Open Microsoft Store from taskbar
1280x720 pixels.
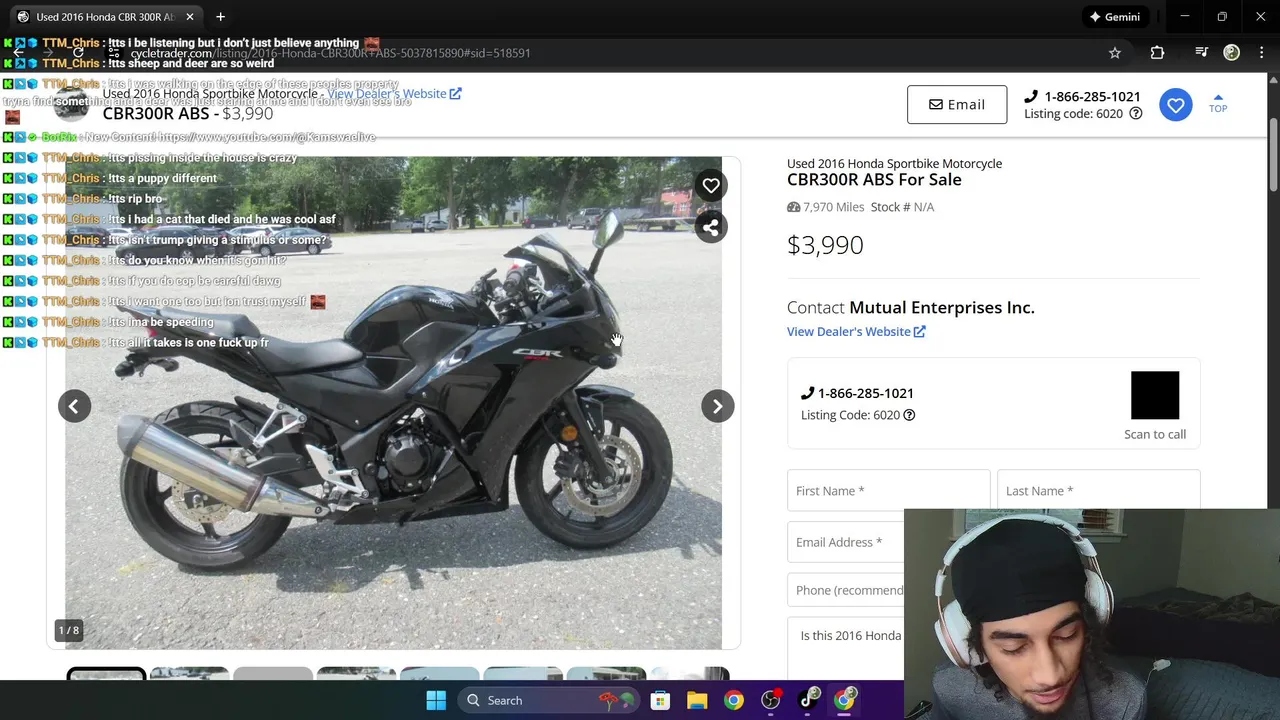coord(660,700)
